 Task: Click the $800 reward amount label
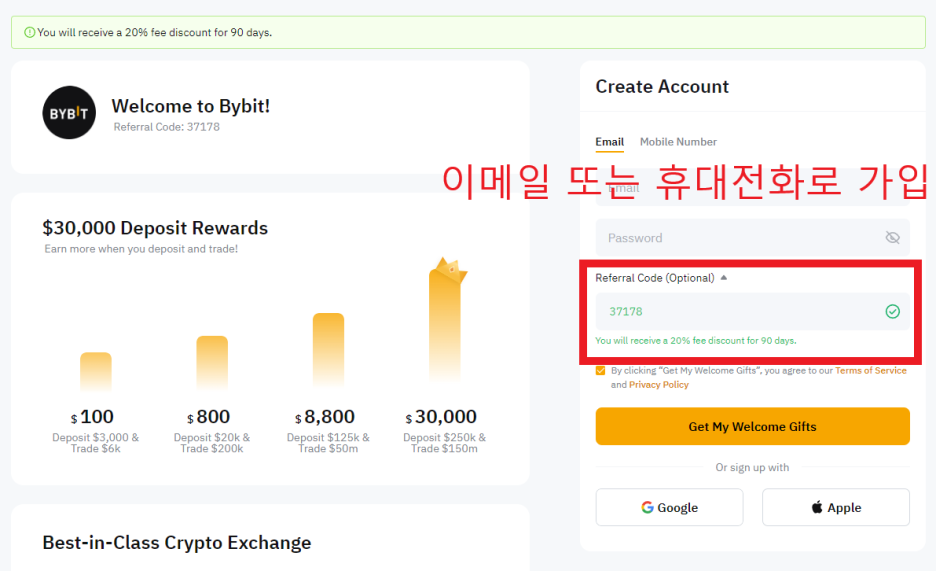coord(208,416)
